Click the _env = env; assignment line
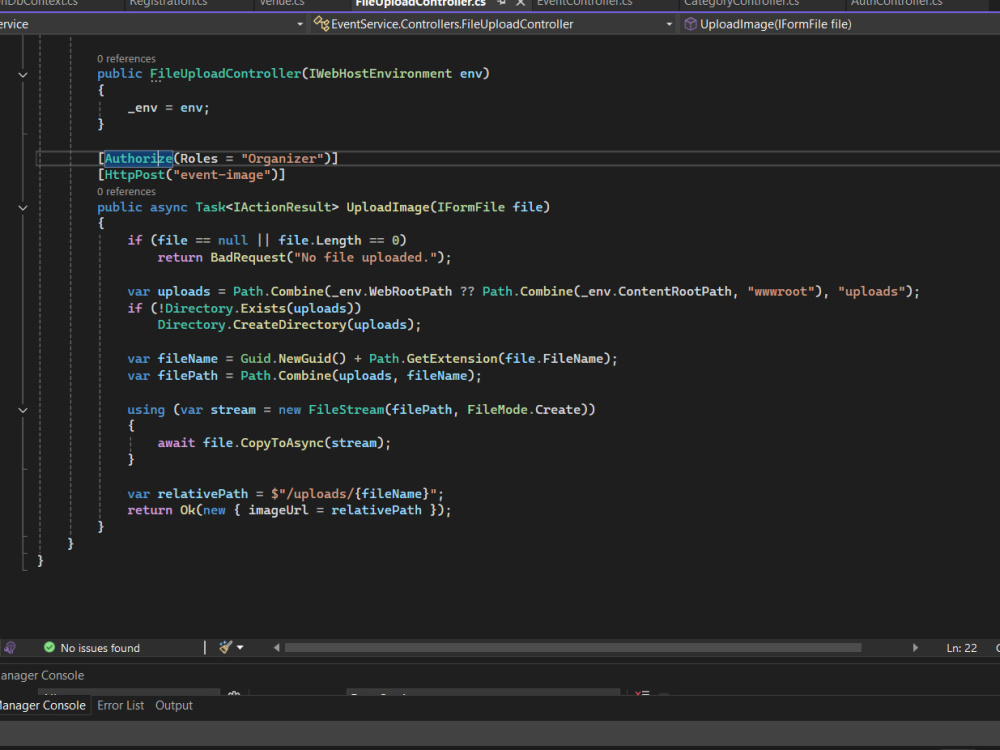1000x750 pixels. click(168, 108)
